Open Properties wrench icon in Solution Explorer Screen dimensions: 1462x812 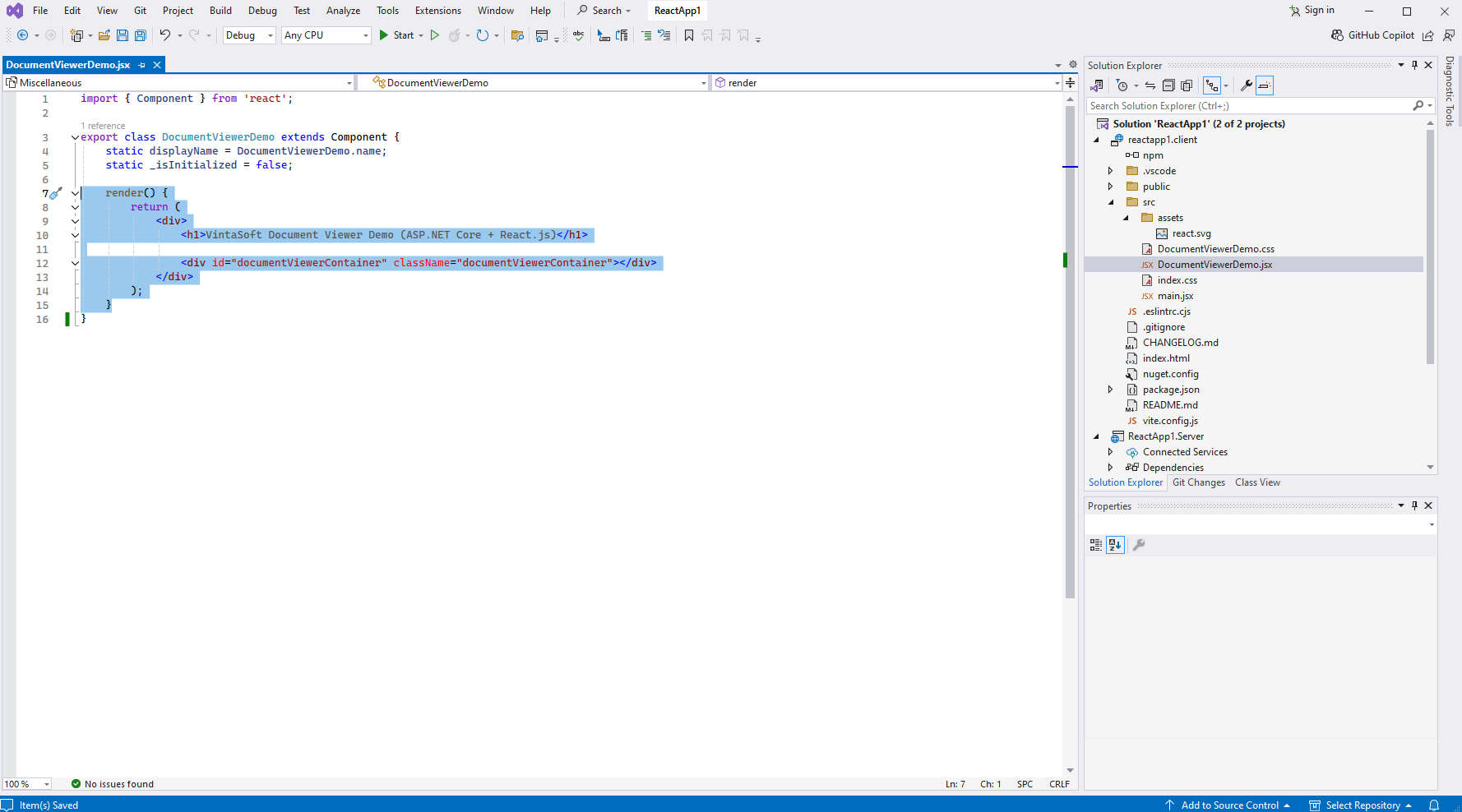[x=1247, y=85]
